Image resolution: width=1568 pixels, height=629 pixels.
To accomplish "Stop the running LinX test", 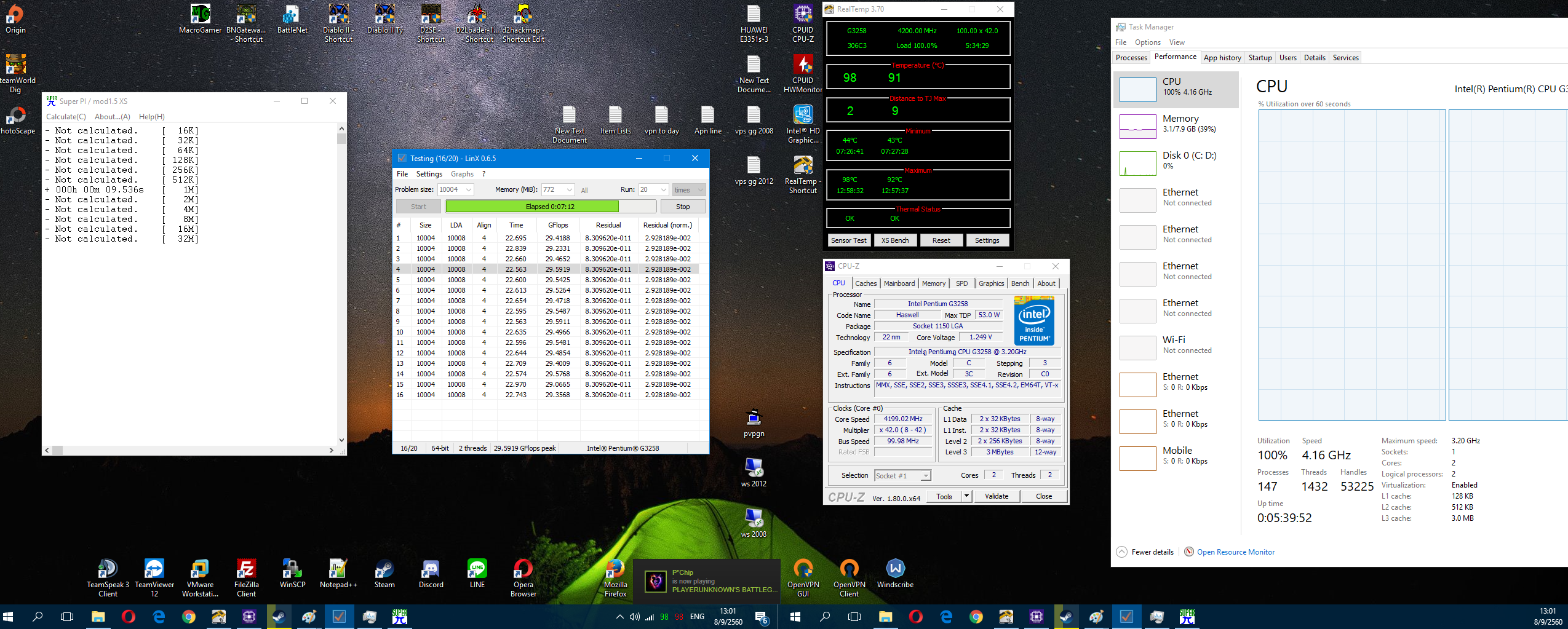I will 682,207.
